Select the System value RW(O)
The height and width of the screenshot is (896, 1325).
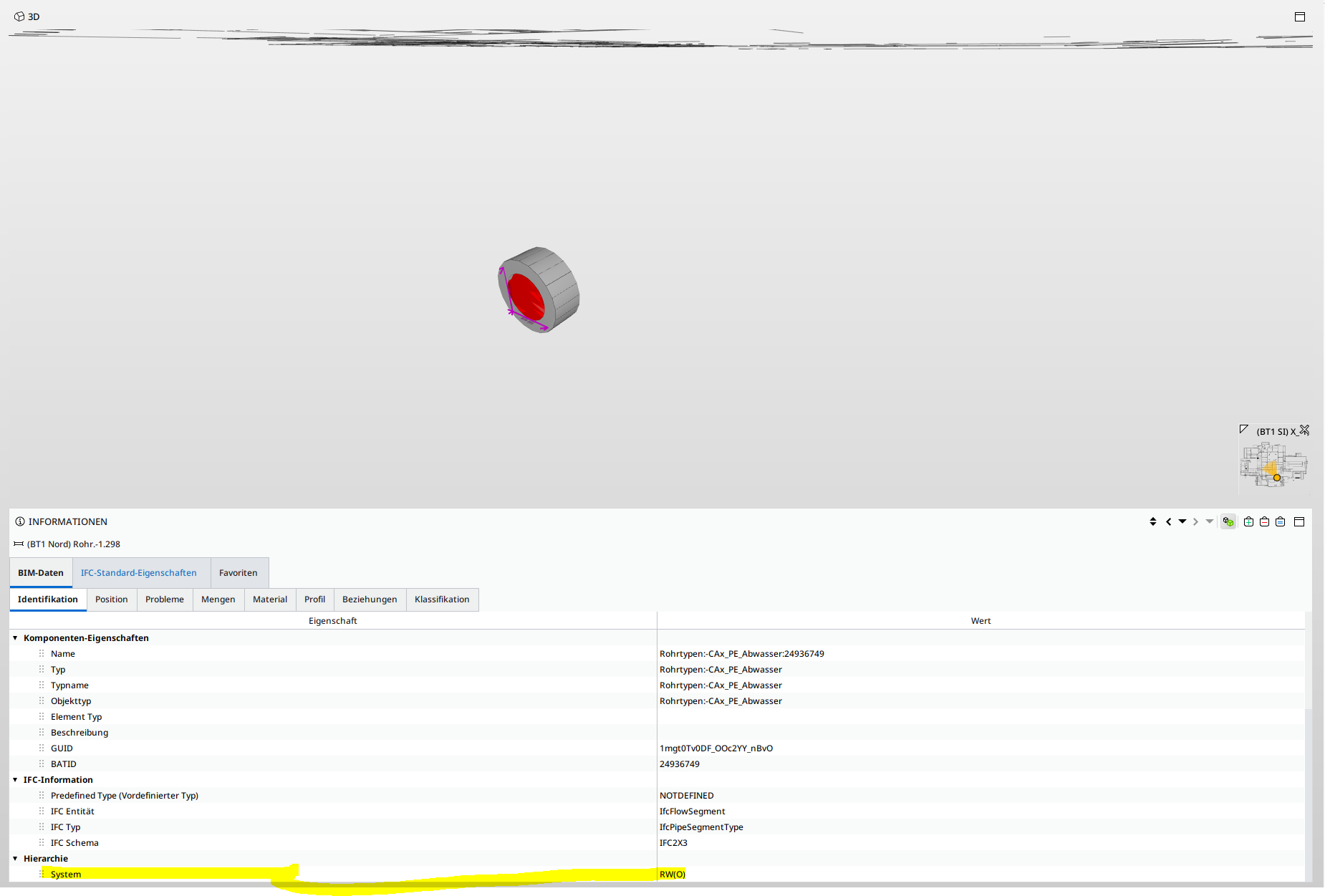tap(673, 875)
